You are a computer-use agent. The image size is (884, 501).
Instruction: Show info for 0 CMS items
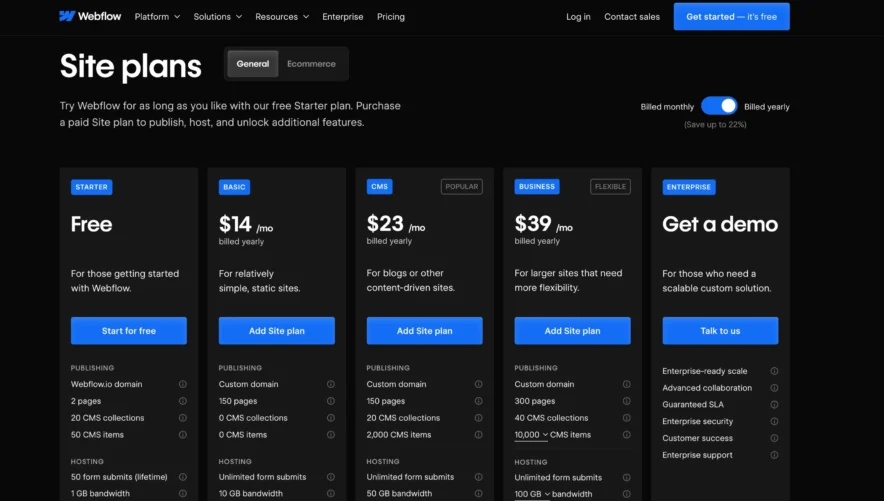click(x=330, y=435)
